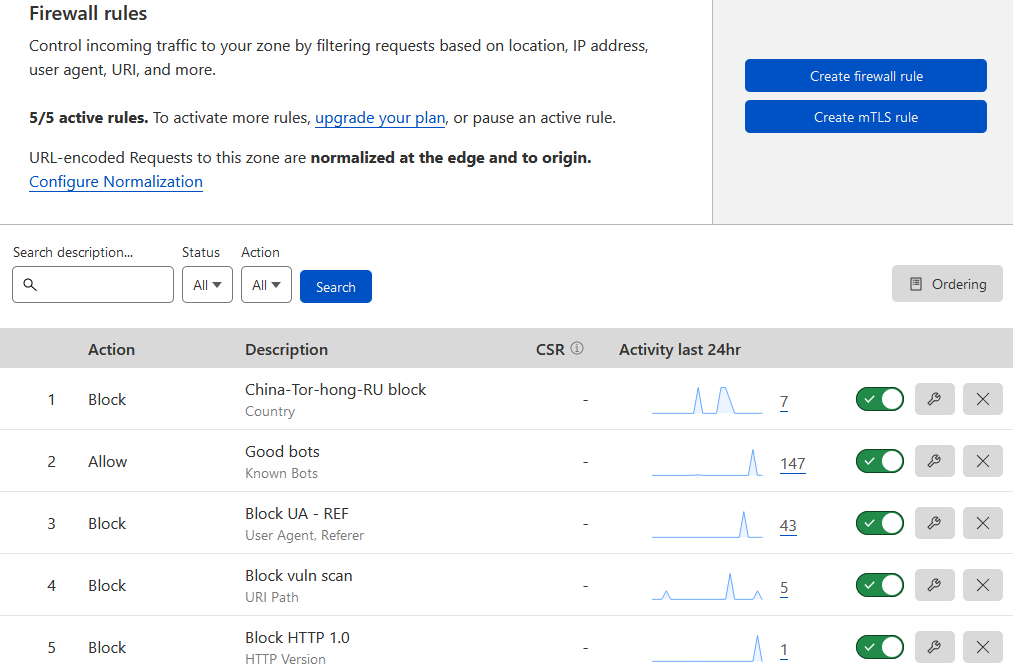The height and width of the screenshot is (672, 1013).
Task: Toggle off the Good bots rule
Action: [x=879, y=462]
